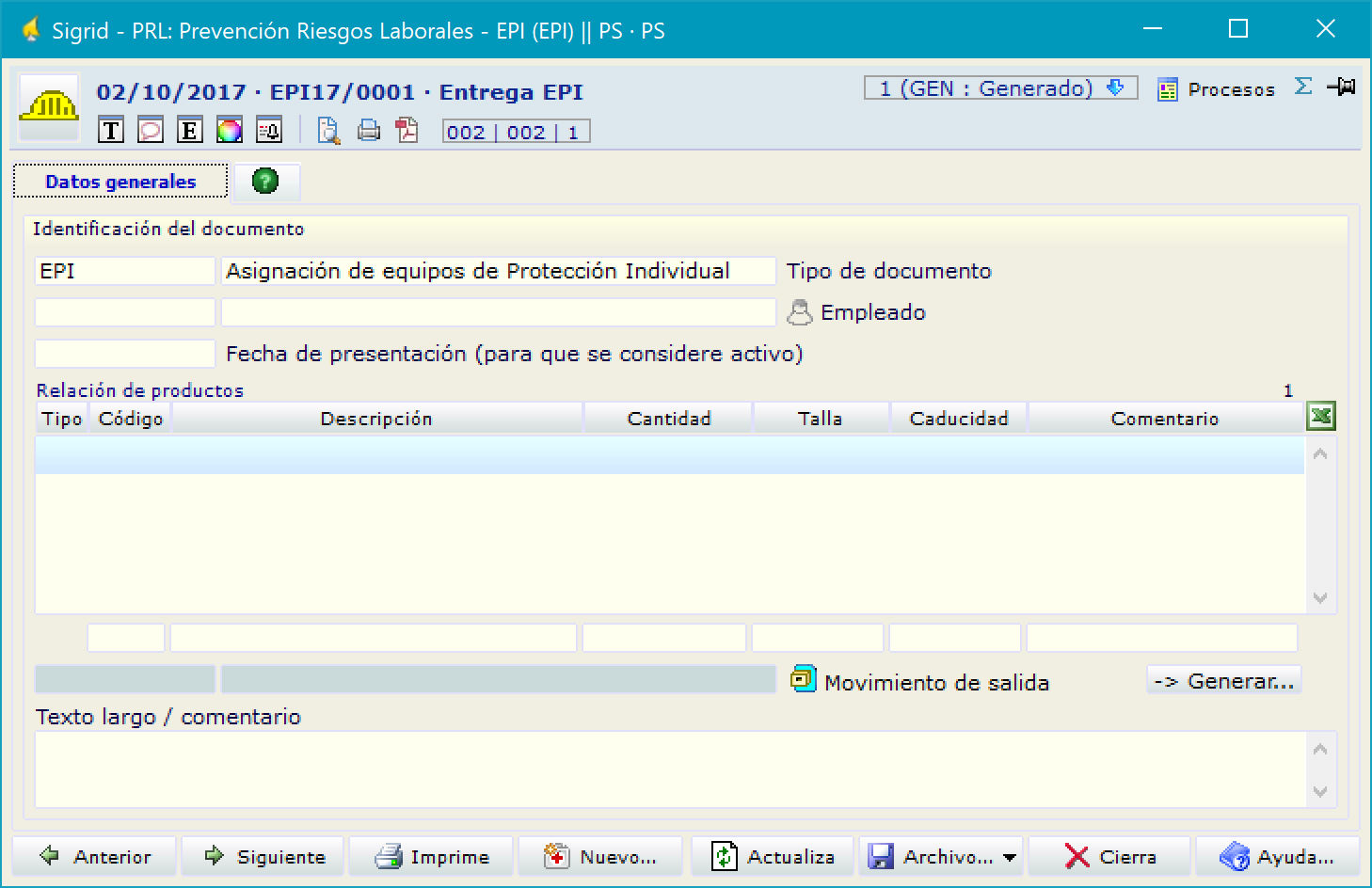Open print preview magnifier document icon

coord(328,131)
